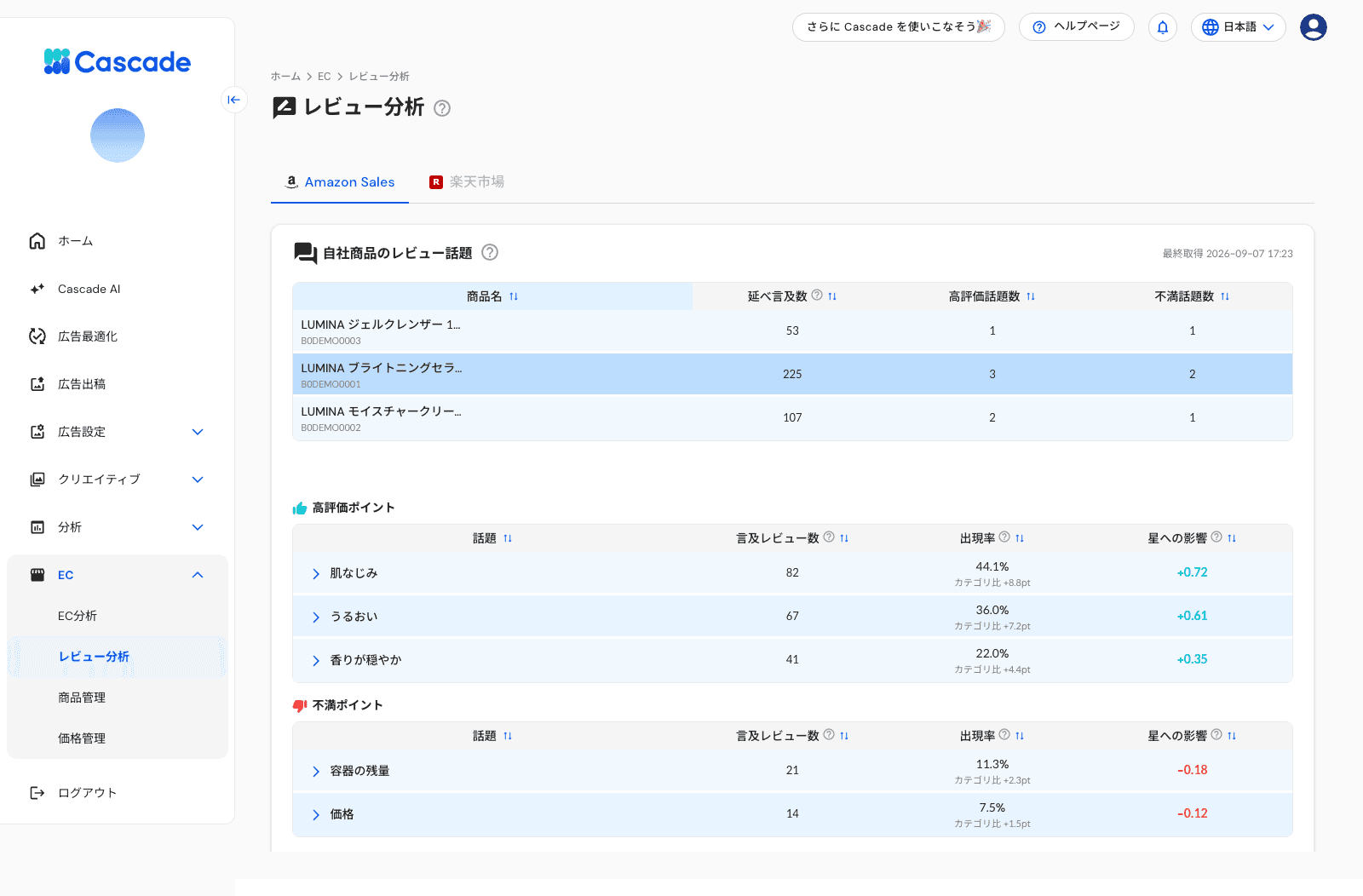Select LUMINA ジェルクレンザー product row
Viewport: 1363px width, 896px height.
pyautogui.click(x=792, y=330)
